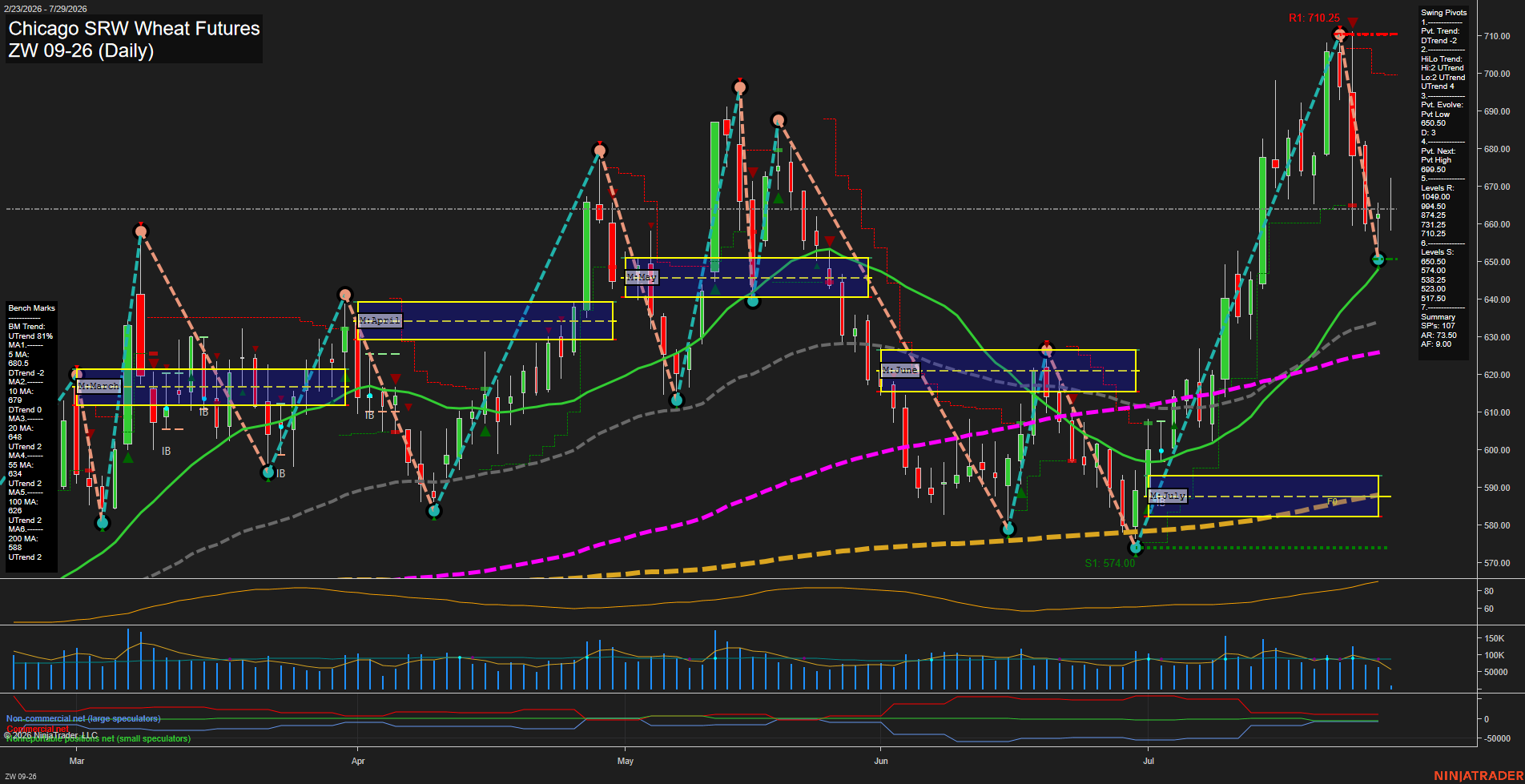Click the 100K volume axis label
Viewport: 1525px width, 784px height.
pos(1495,655)
